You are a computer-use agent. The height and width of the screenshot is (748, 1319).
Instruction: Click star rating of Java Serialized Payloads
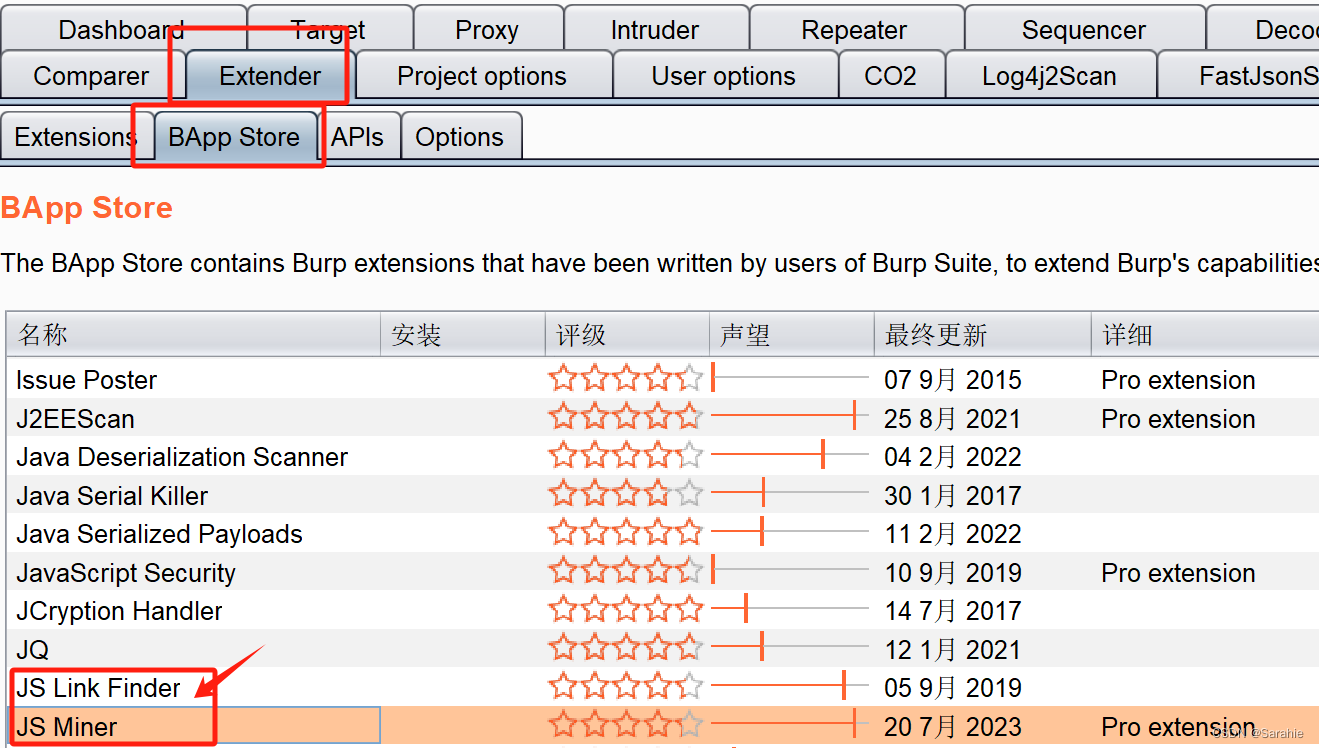click(626, 532)
